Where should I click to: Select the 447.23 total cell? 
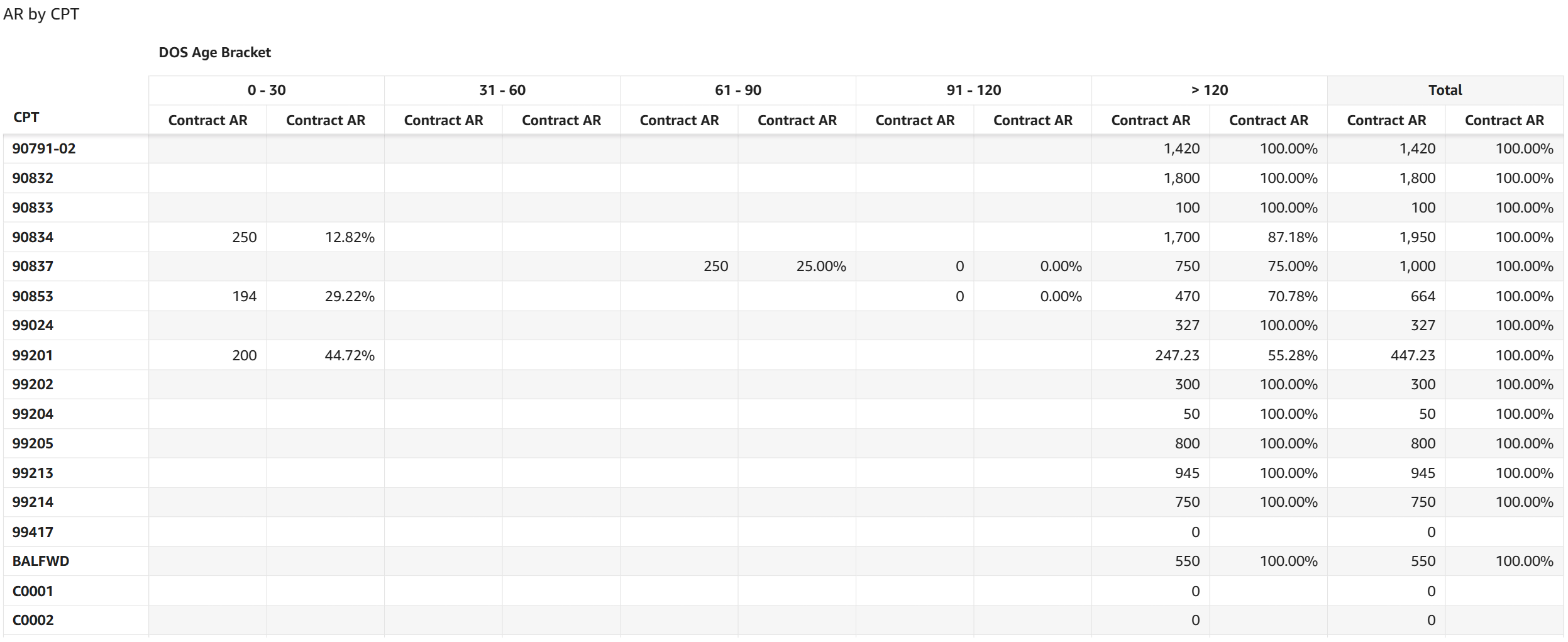point(1413,355)
